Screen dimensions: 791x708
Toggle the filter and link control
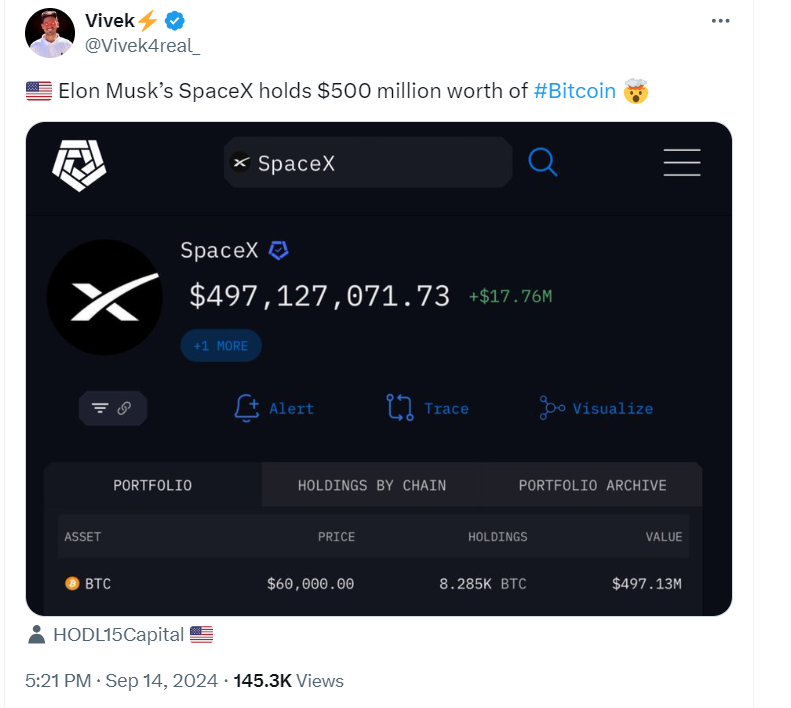113,408
